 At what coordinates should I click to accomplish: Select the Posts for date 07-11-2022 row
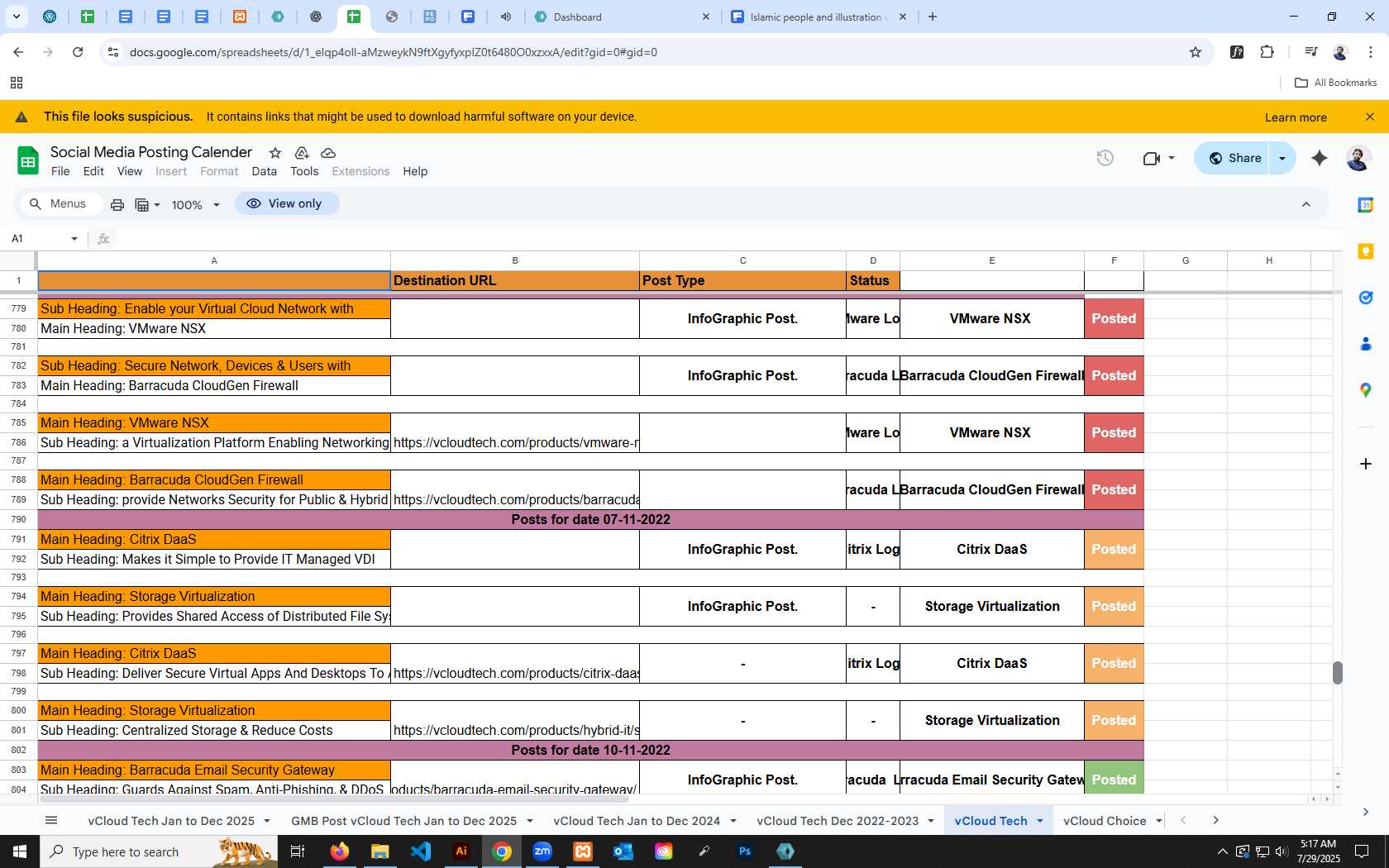coord(590,520)
